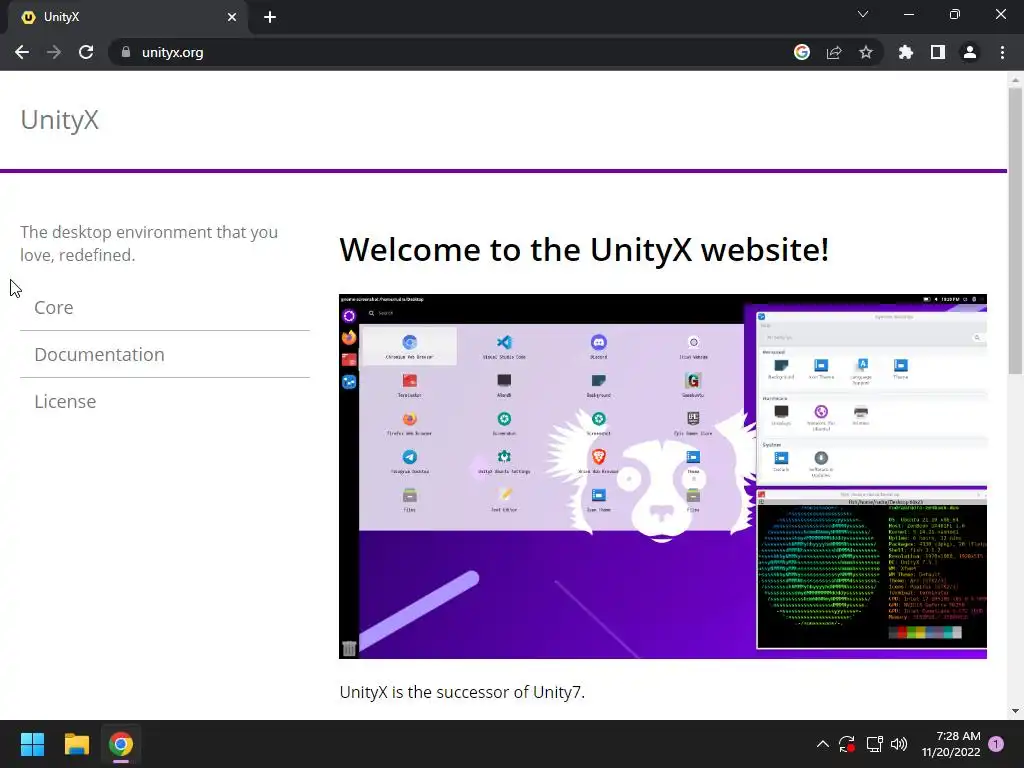
Task: Open network settings from tray icon
Action: tap(874, 744)
